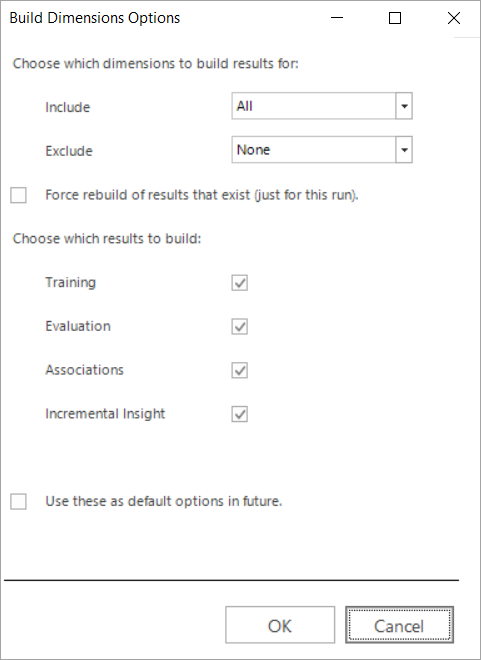Open the Include dropdown arrow
This screenshot has width=481, height=660.
404,106
